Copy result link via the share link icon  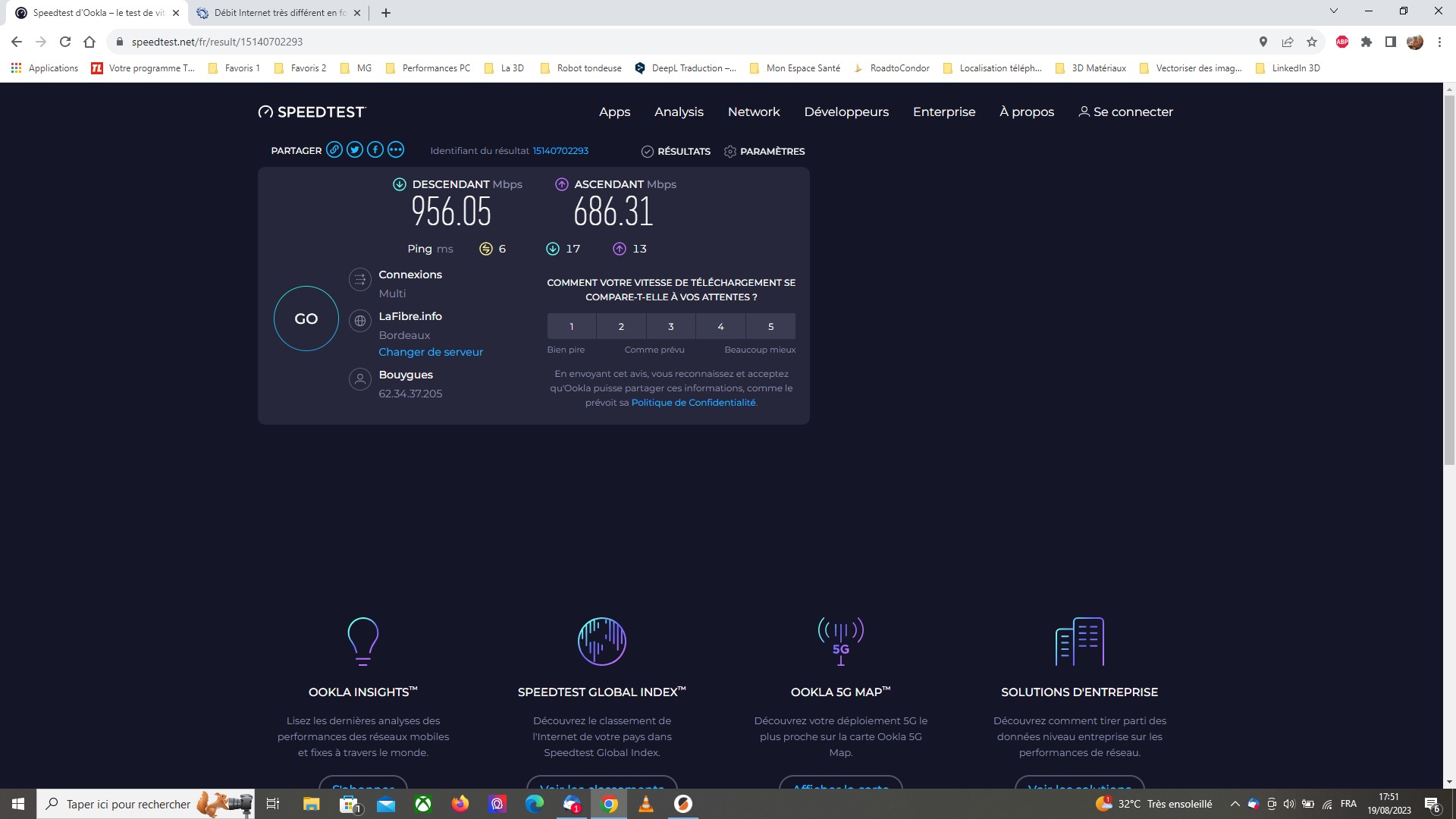pyautogui.click(x=334, y=150)
